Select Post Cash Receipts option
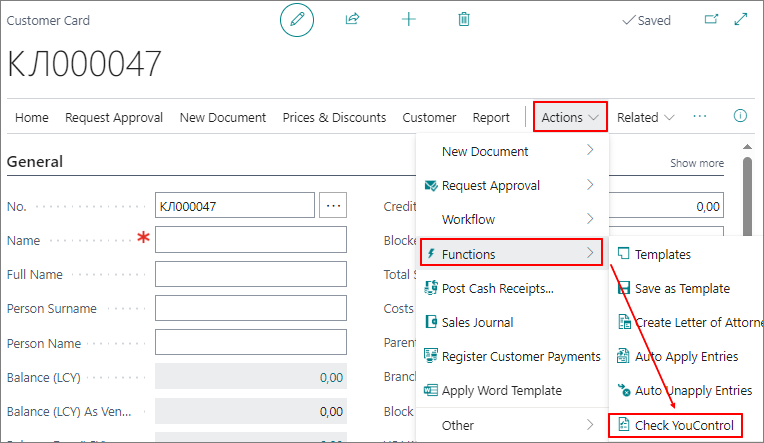Screen dimensions: 764x443 point(497,288)
